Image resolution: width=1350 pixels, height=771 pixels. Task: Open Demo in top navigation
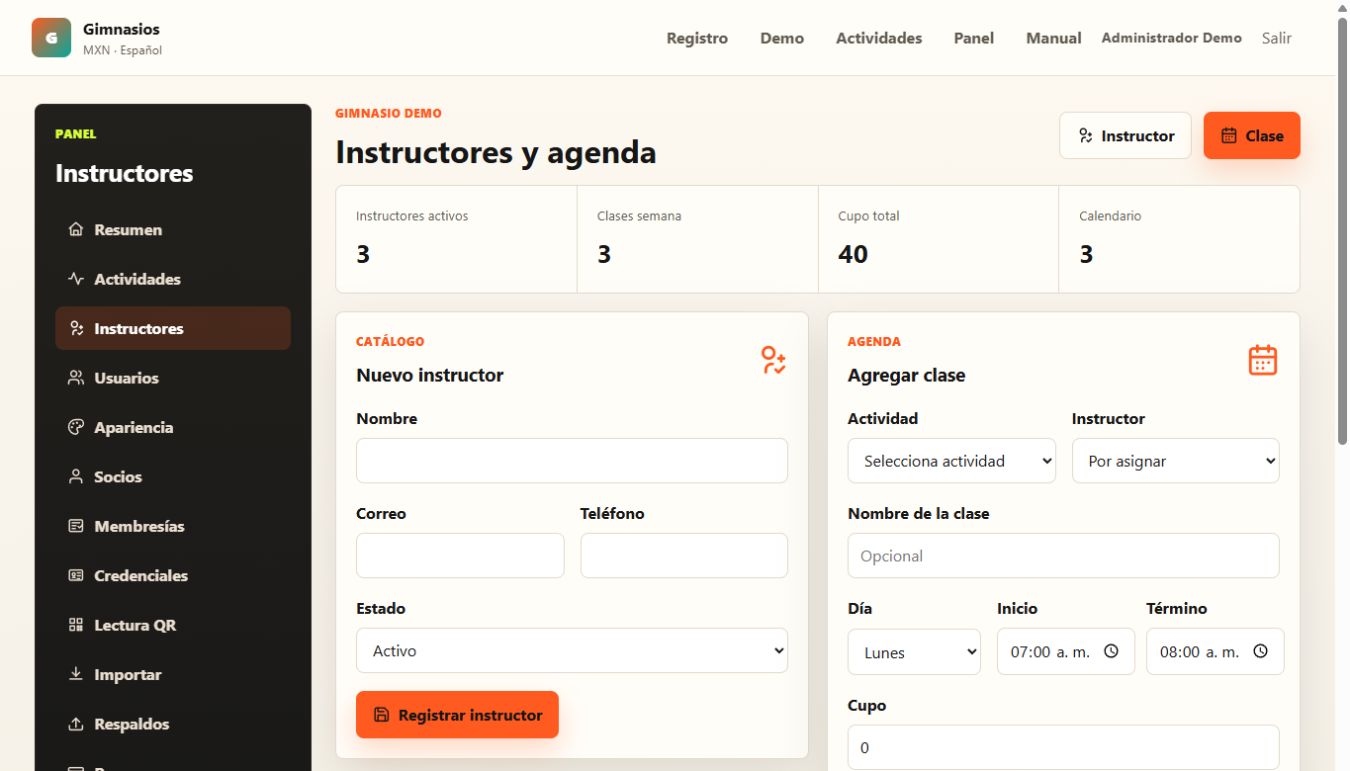coord(782,38)
